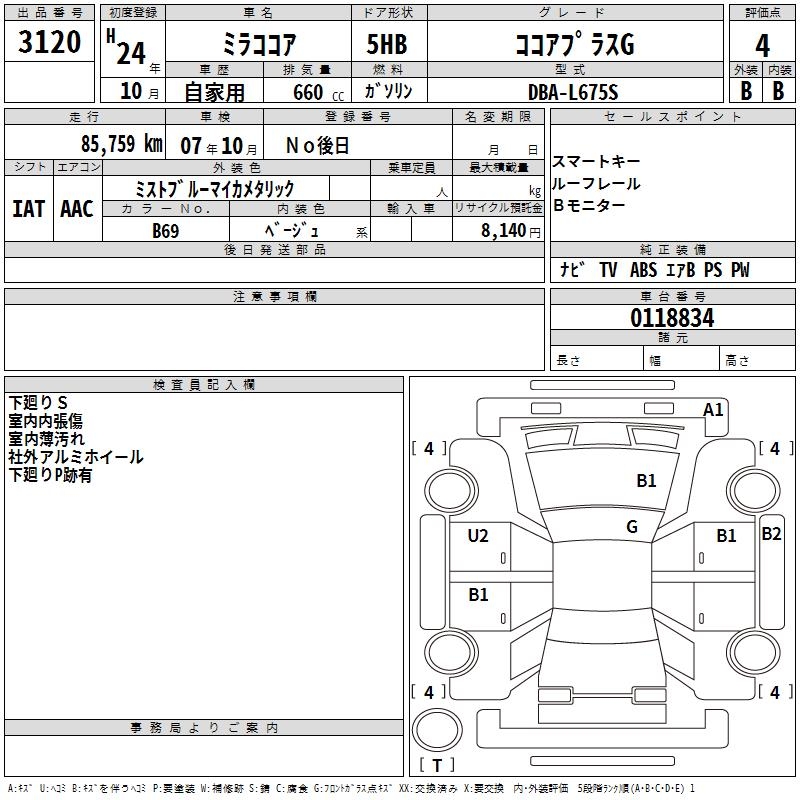
Task: Click the 事務局よりご案内 header
Action: click(x=204, y=728)
